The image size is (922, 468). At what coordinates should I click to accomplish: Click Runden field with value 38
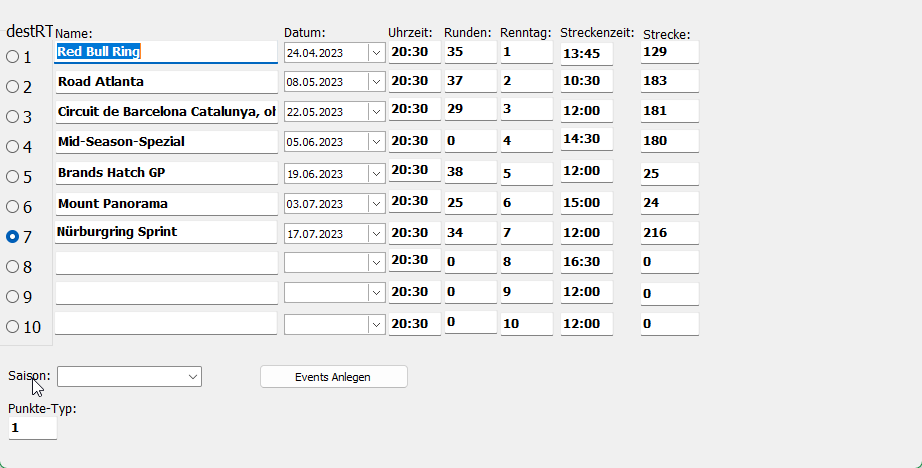click(x=470, y=171)
